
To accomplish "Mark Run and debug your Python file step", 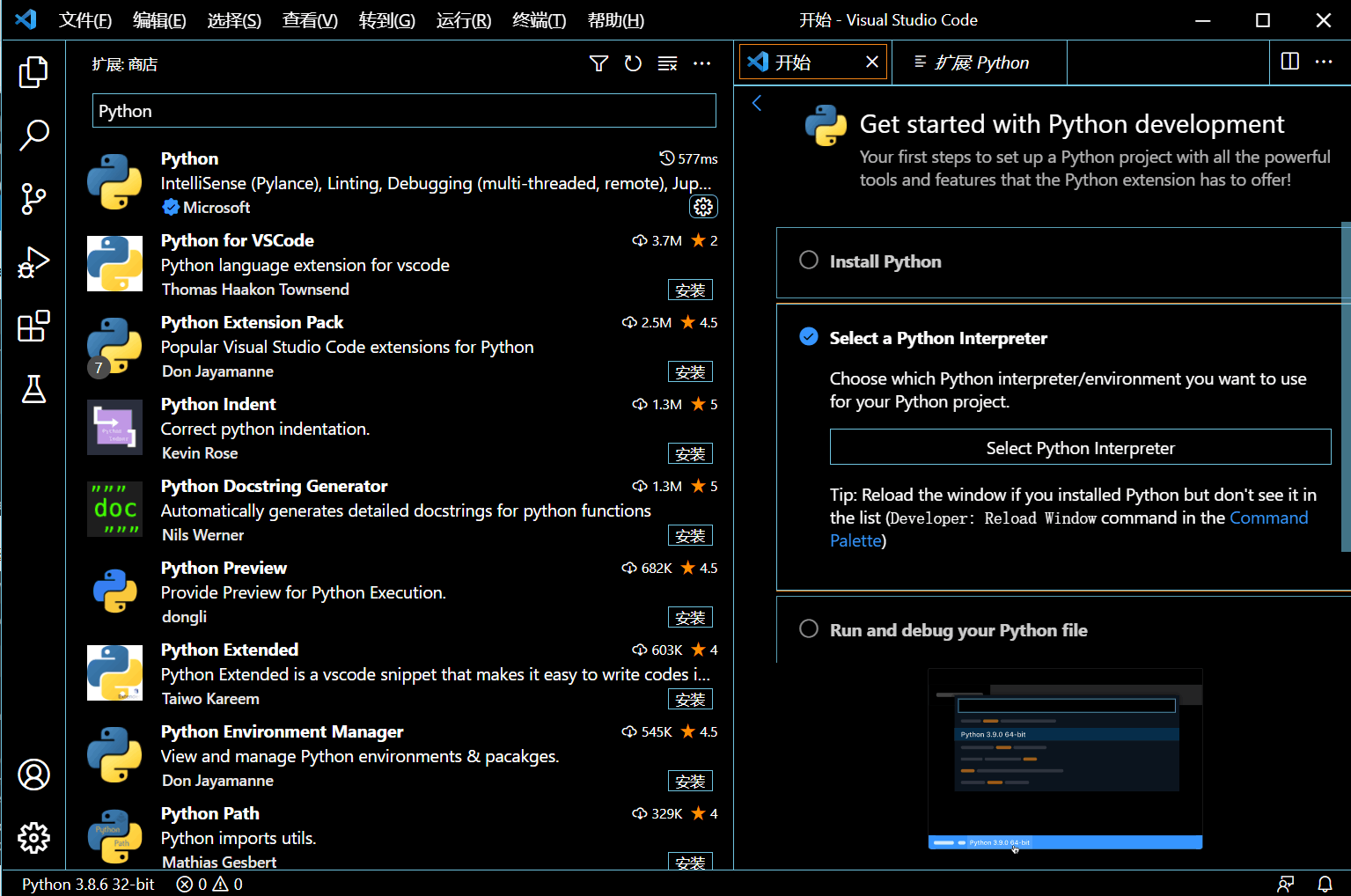I will (809, 628).
